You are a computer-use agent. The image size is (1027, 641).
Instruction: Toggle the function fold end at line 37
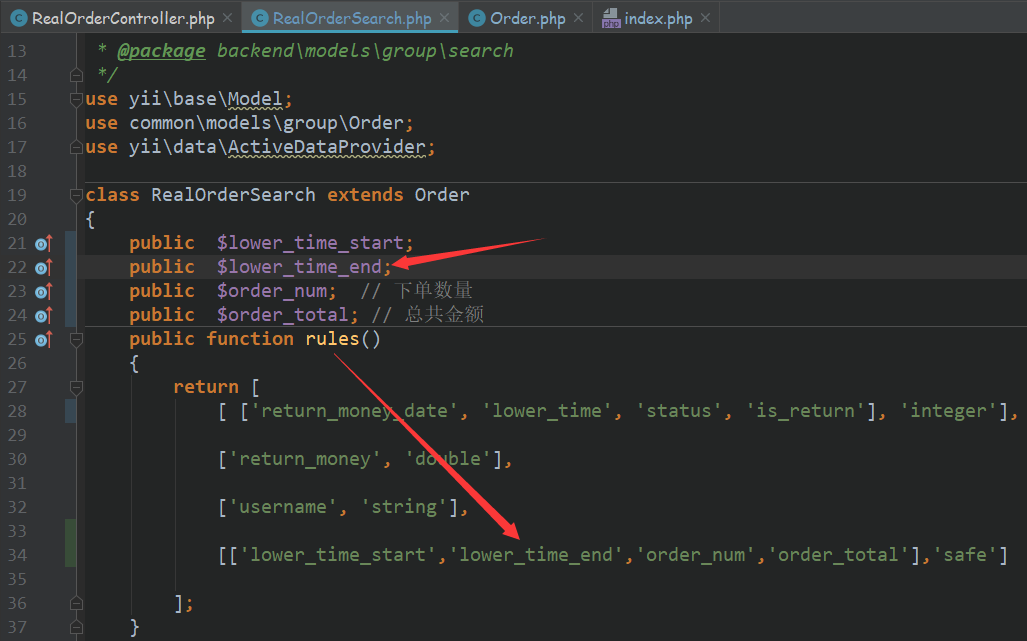(x=76, y=627)
